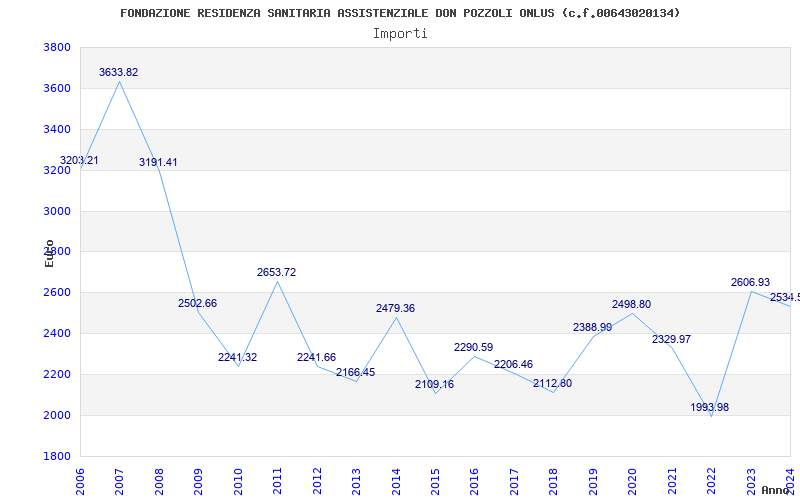Click the 2022 year axis label

click(x=711, y=482)
